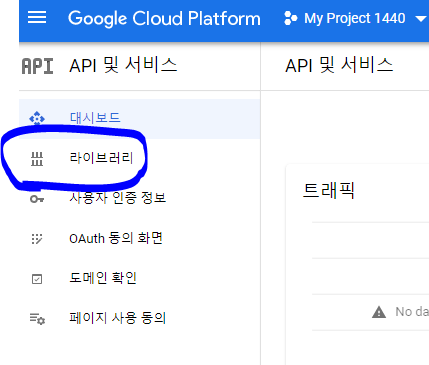This screenshot has height=365, width=429.
Task: Open the OAuth 동의 화면 item
Action: [x=139, y=238]
